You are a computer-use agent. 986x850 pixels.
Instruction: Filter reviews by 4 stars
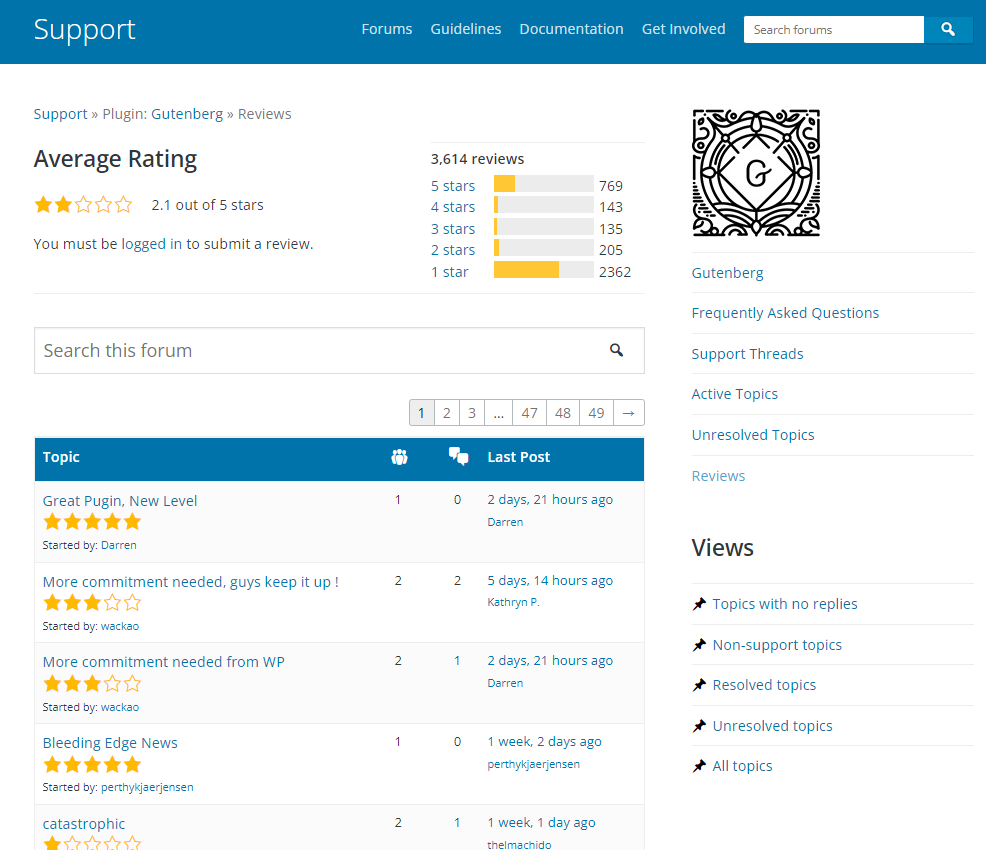[x=453, y=207]
